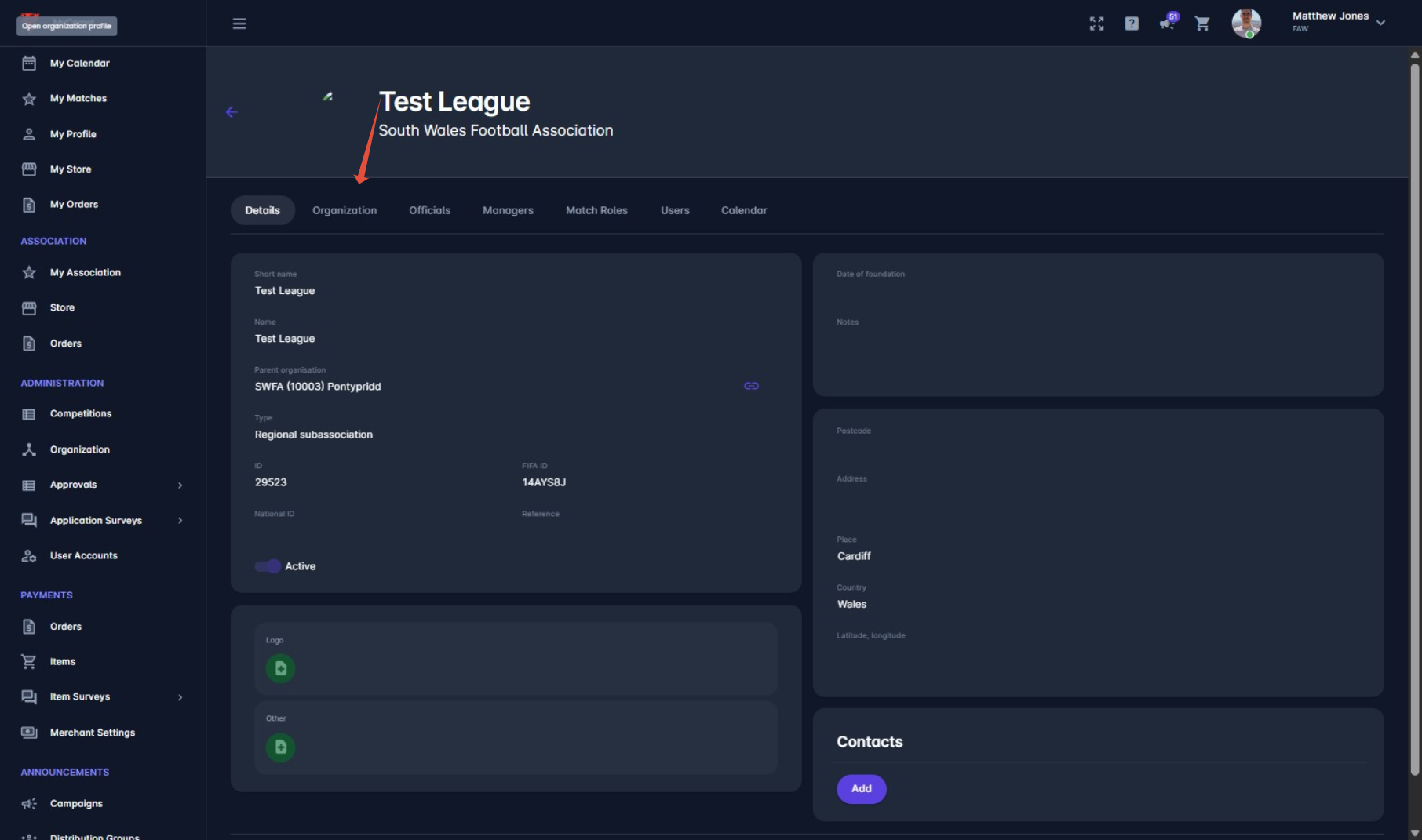
Task: Upload a Logo file icon
Action: [x=280, y=669]
